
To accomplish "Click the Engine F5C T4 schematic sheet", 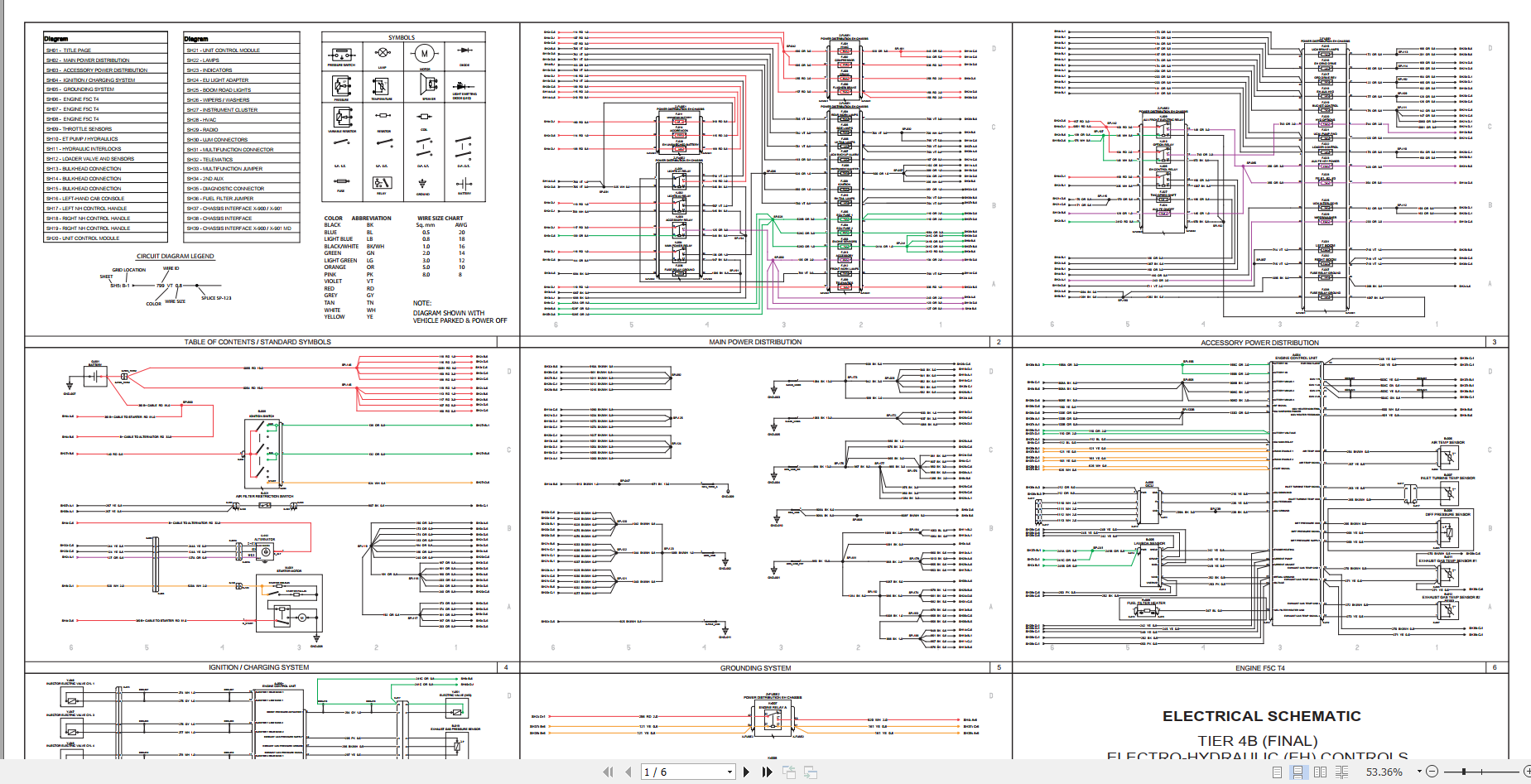I will pyautogui.click(x=1259, y=505).
